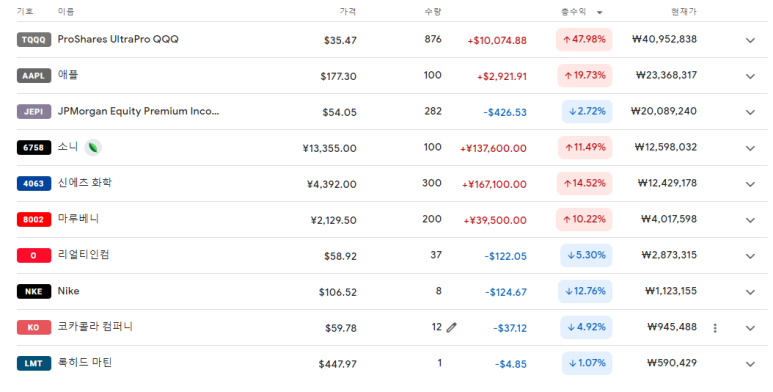
Task: Open the 마루베니 stock name
Action: [78, 219]
